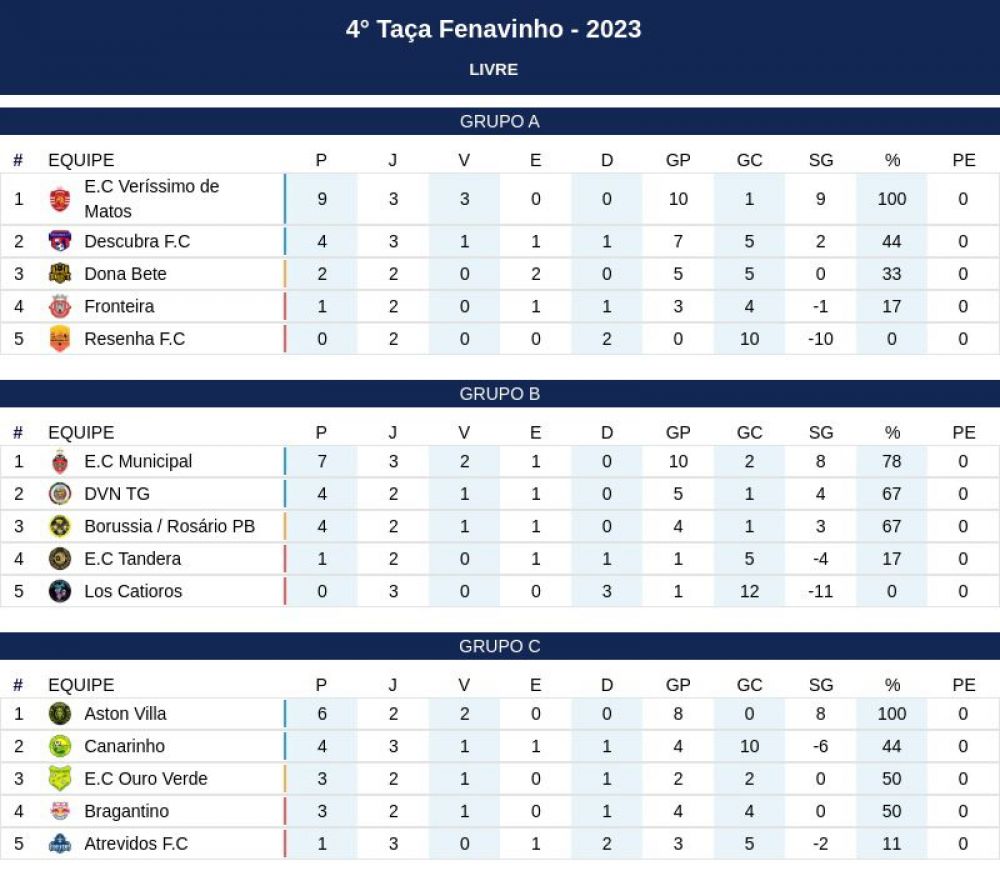Select the GRUPO C header bar
Viewport: 1000px width, 871px height.
pos(500,646)
